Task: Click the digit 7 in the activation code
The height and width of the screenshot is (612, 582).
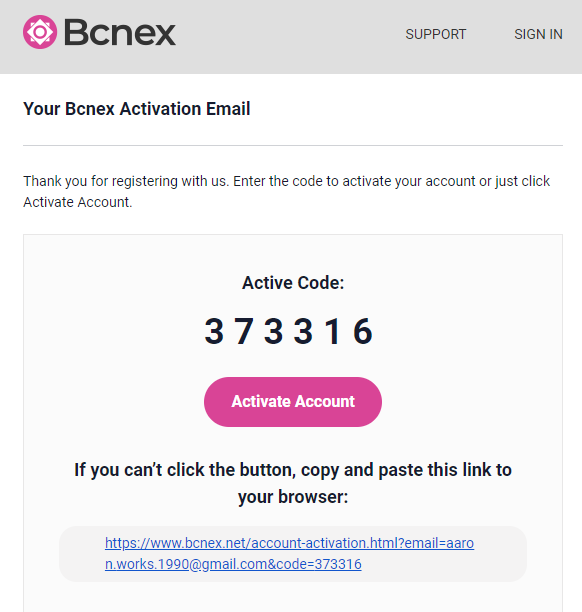Action: pyautogui.click(x=244, y=331)
